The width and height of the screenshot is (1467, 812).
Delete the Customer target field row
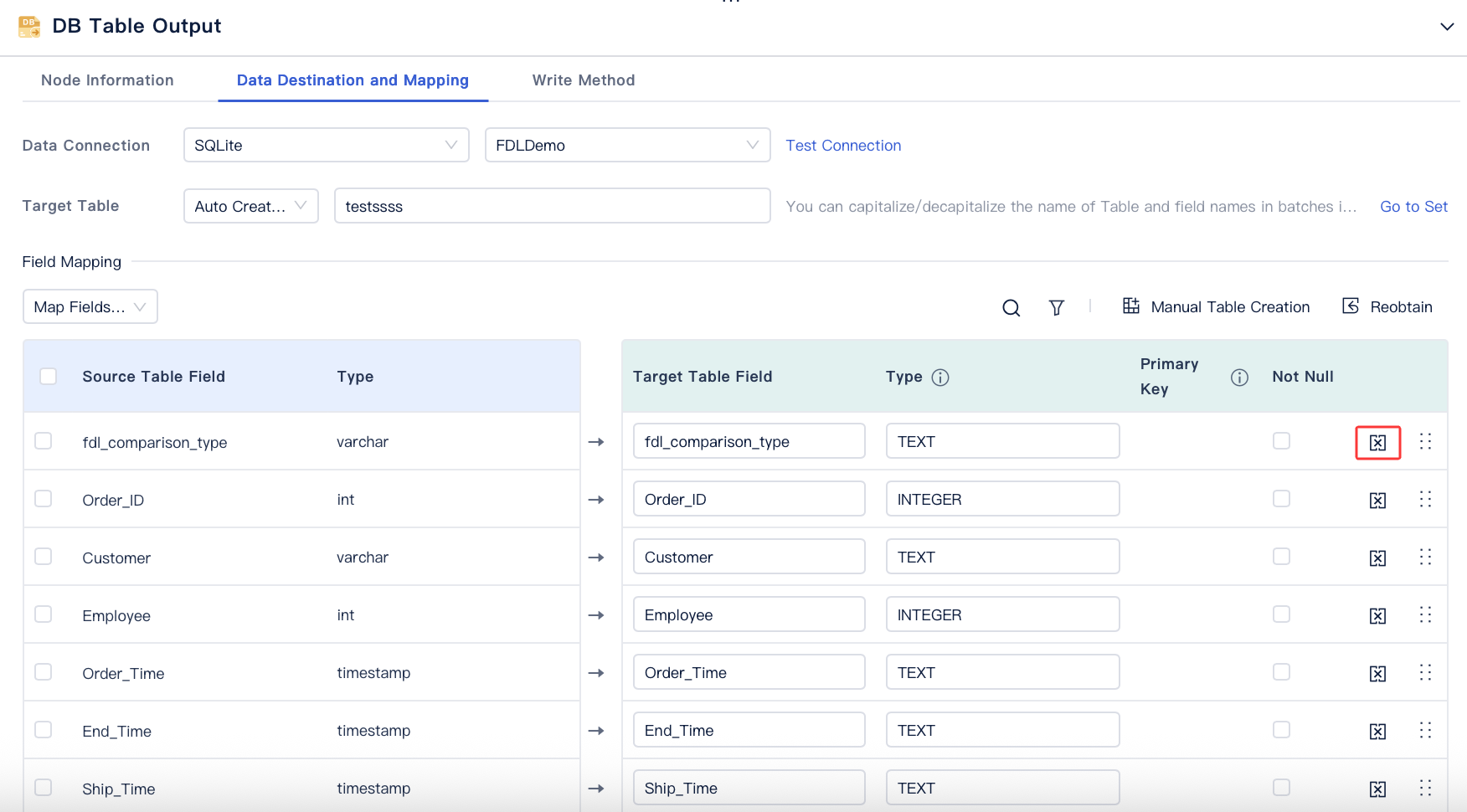(1377, 558)
